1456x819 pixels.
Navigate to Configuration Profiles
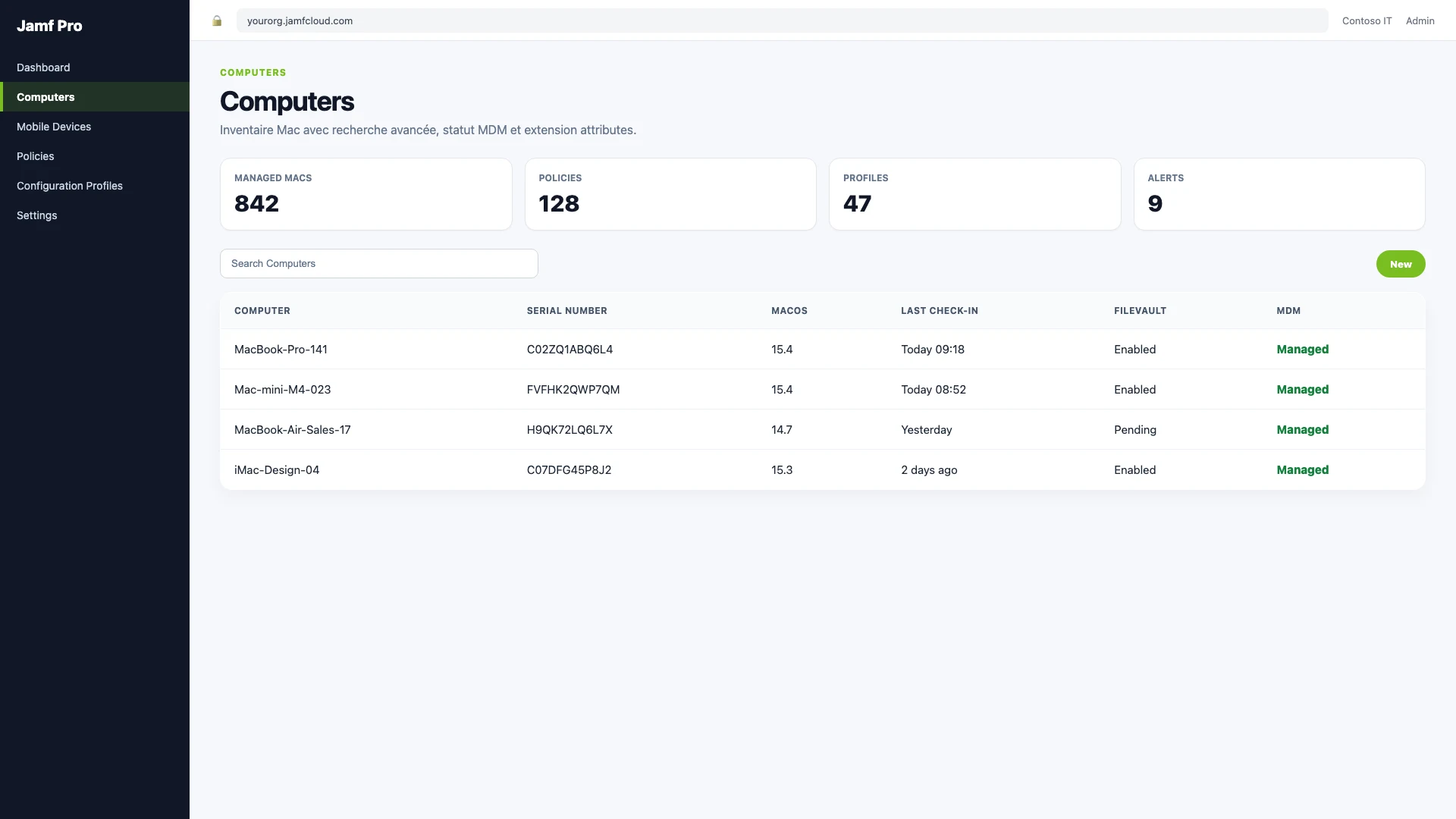(x=95, y=186)
